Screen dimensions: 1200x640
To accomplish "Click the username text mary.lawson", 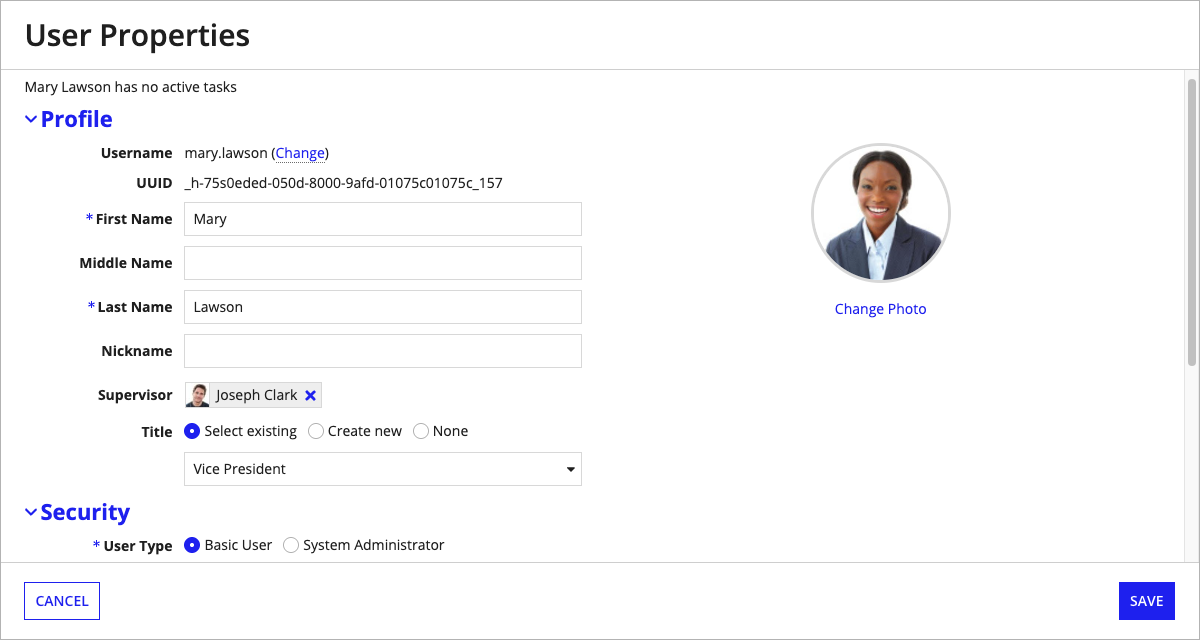I will coord(226,153).
